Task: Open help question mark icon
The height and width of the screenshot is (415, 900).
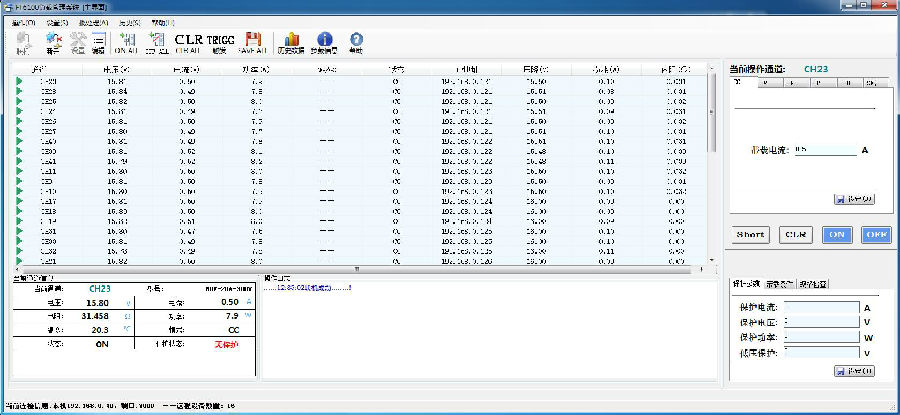Action: click(356, 41)
